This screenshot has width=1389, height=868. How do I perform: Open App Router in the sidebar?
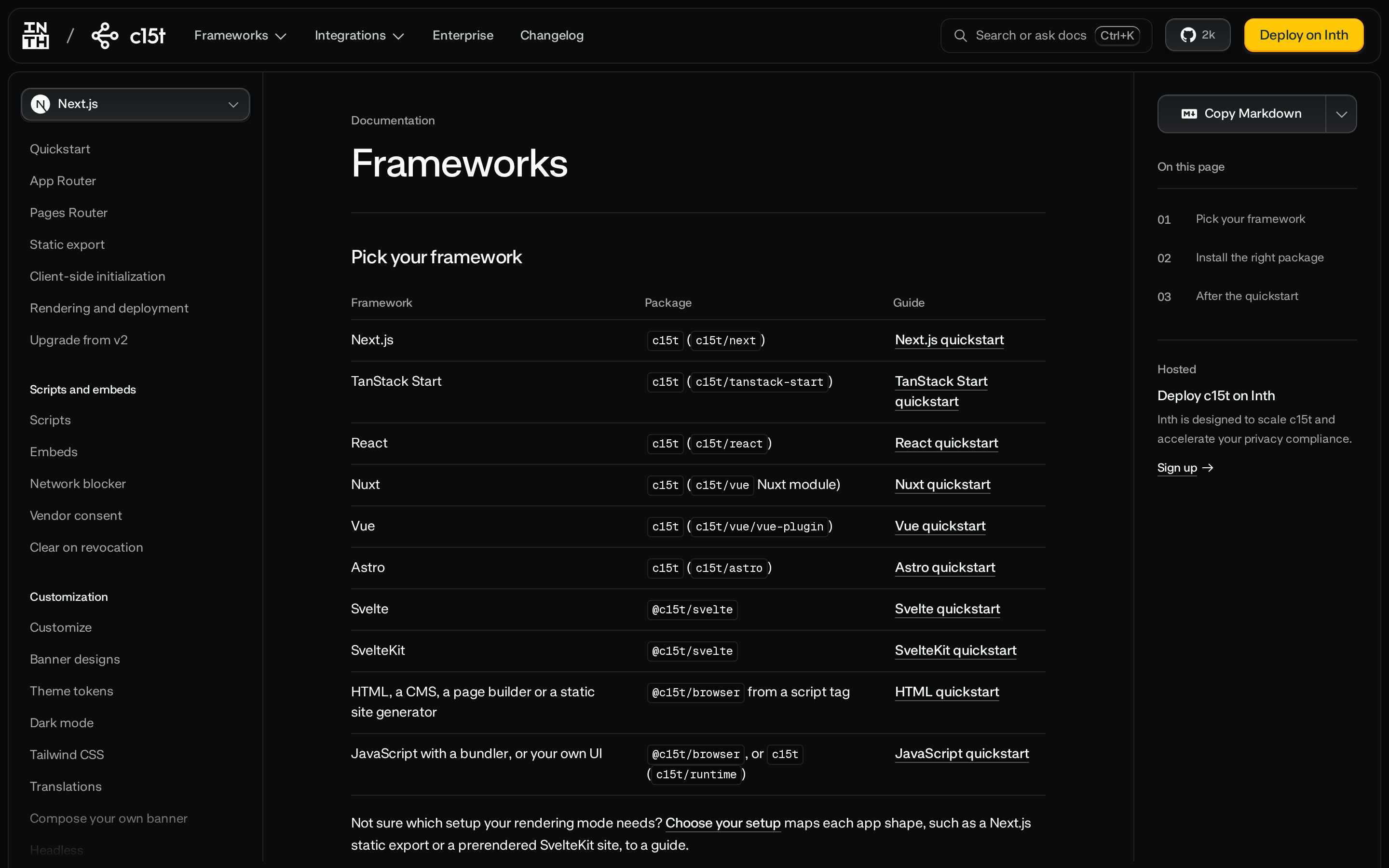pos(63,181)
